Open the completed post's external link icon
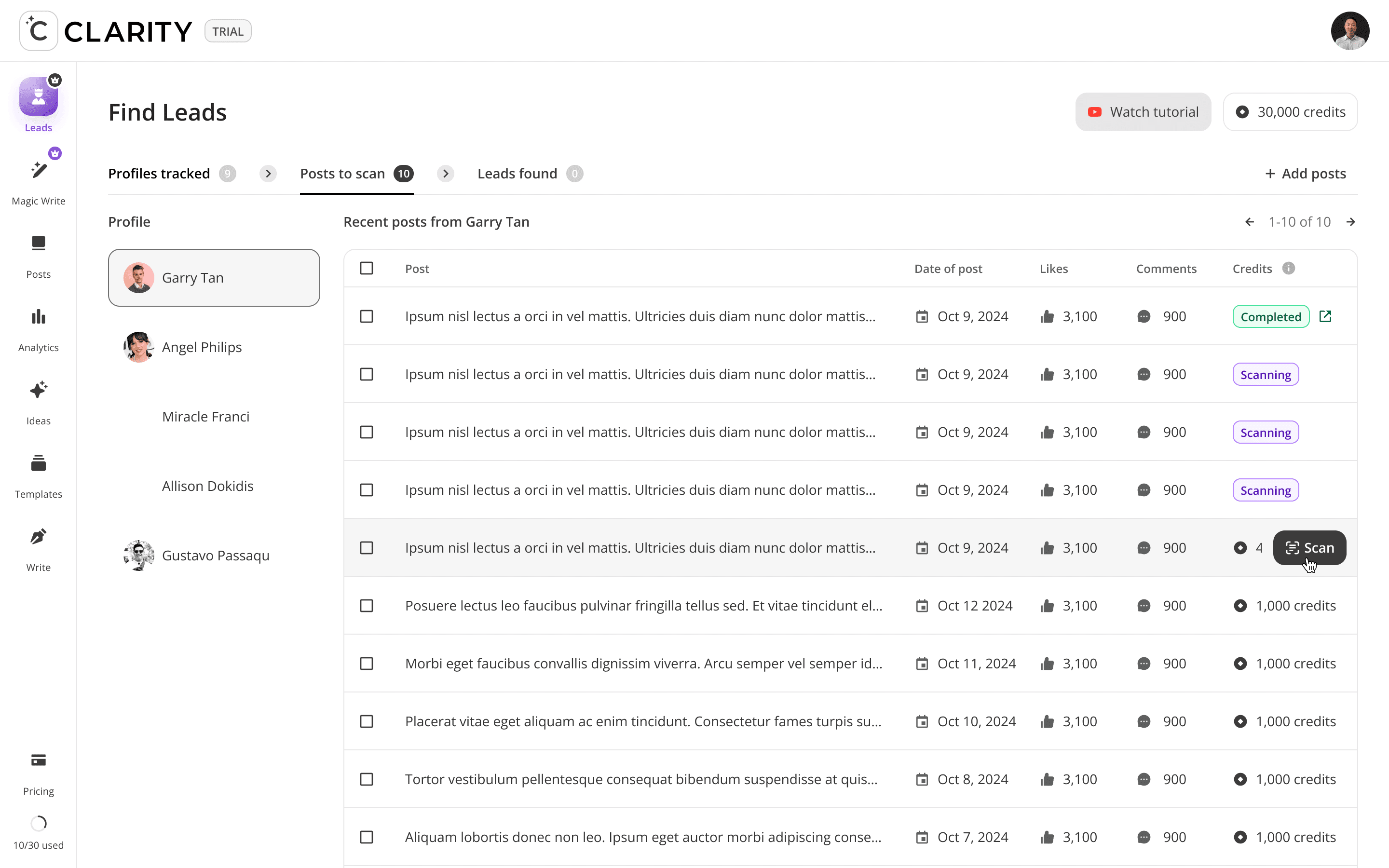Screen dimensions: 1389x868 click(x=1325, y=316)
